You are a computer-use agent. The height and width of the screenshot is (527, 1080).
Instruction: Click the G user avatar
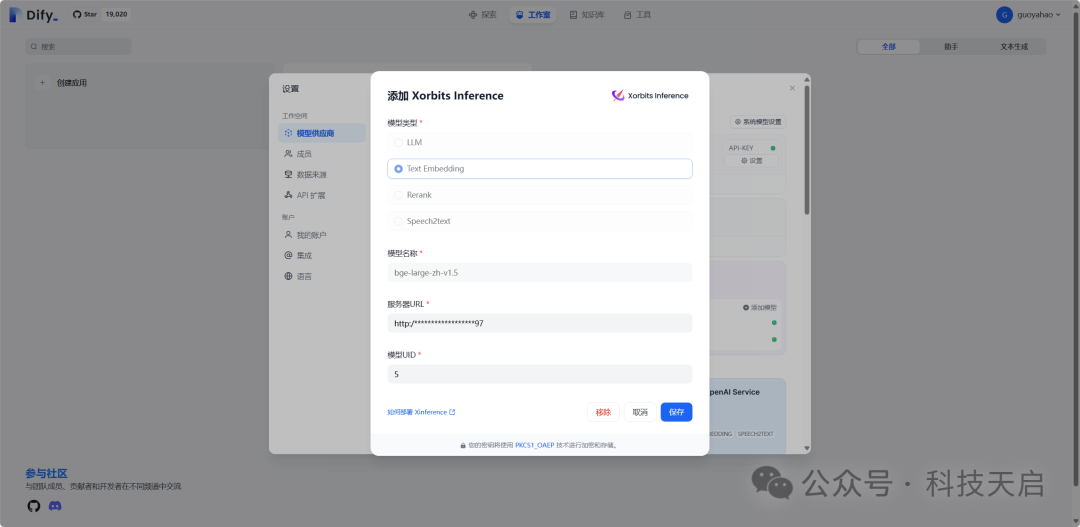[1004, 14]
